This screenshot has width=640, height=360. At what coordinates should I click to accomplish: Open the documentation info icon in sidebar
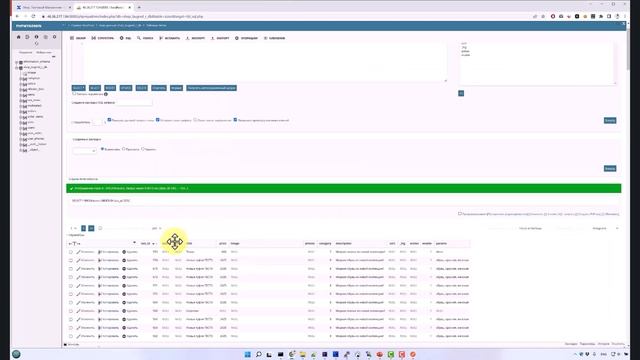point(36,37)
